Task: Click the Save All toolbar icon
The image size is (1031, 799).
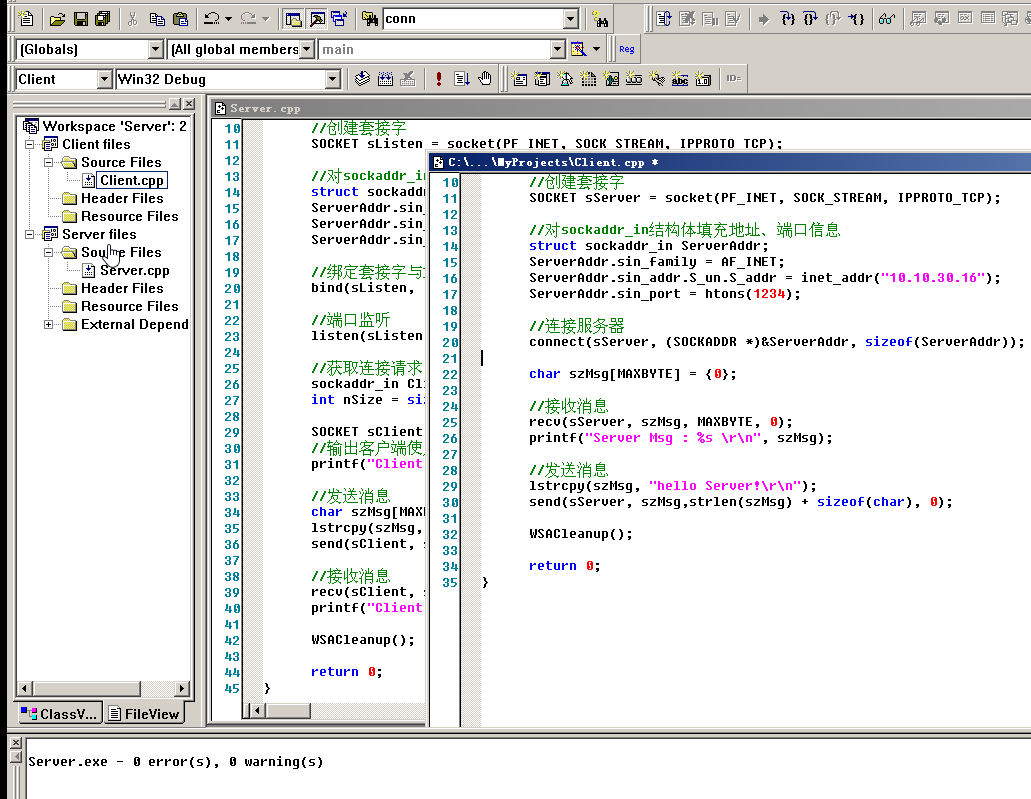Action: [102, 19]
